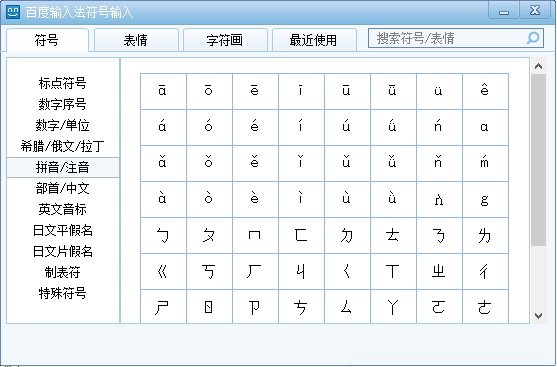
Task: Pick the bopomofo ㄕ symbol
Action: tap(163, 307)
